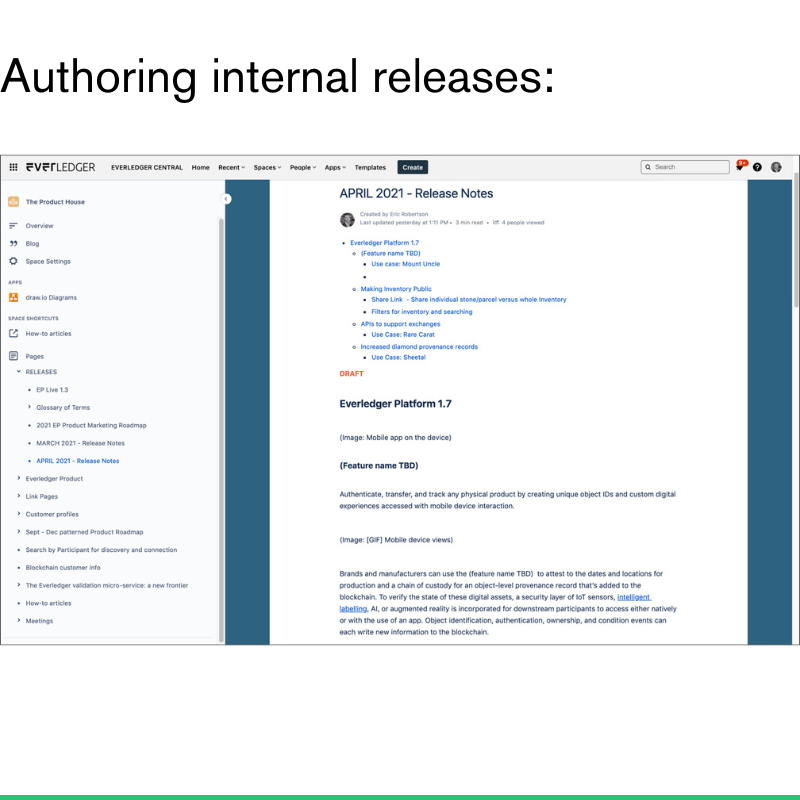The image size is (800, 800).
Task: Open the help question mark icon
Action: pyautogui.click(x=757, y=167)
